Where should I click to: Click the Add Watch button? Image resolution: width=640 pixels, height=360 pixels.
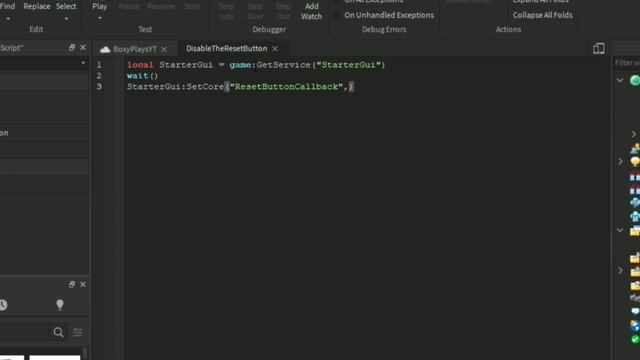(x=311, y=11)
